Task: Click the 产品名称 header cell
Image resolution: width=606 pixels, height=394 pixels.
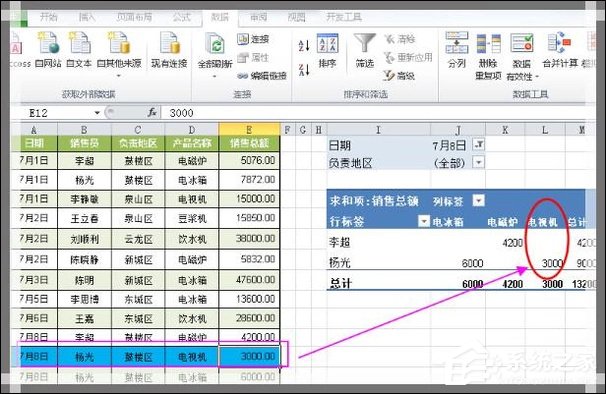Action: pos(192,143)
